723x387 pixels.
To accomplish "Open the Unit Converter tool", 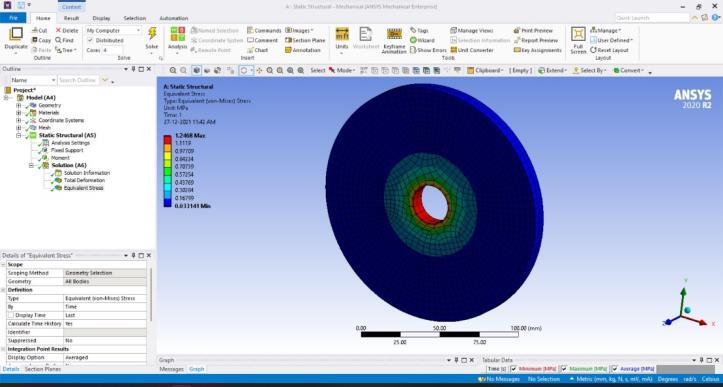I will [x=472, y=50].
